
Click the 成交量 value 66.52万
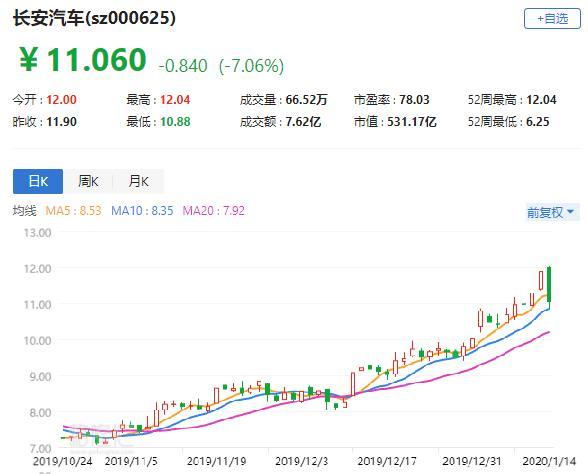(x=306, y=100)
